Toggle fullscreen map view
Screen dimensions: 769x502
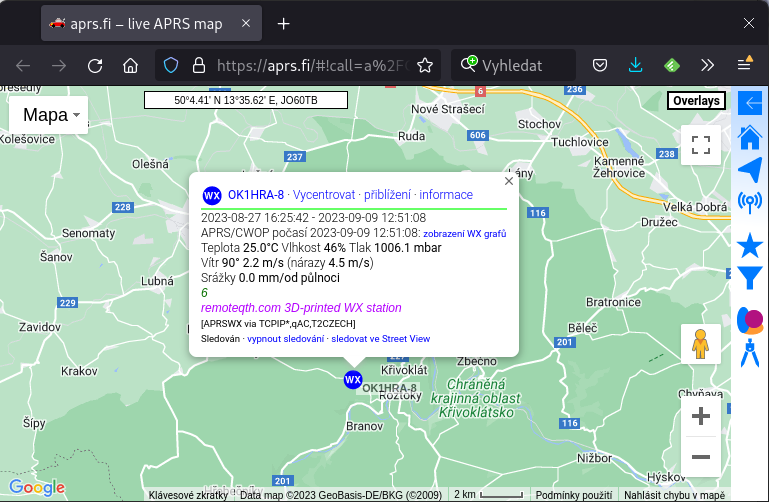click(701, 145)
